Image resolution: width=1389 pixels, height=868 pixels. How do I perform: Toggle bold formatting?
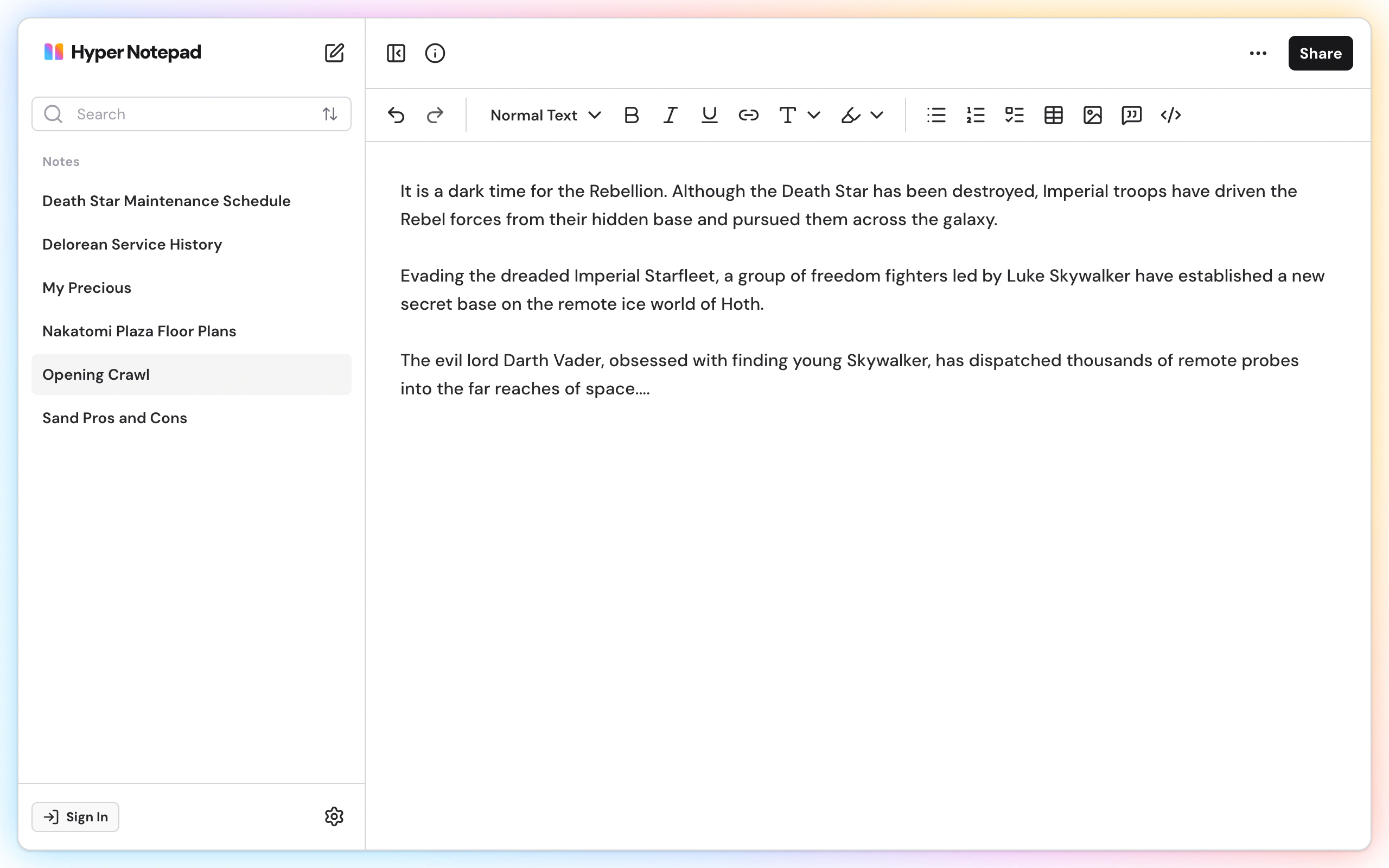tap(632, 115)
